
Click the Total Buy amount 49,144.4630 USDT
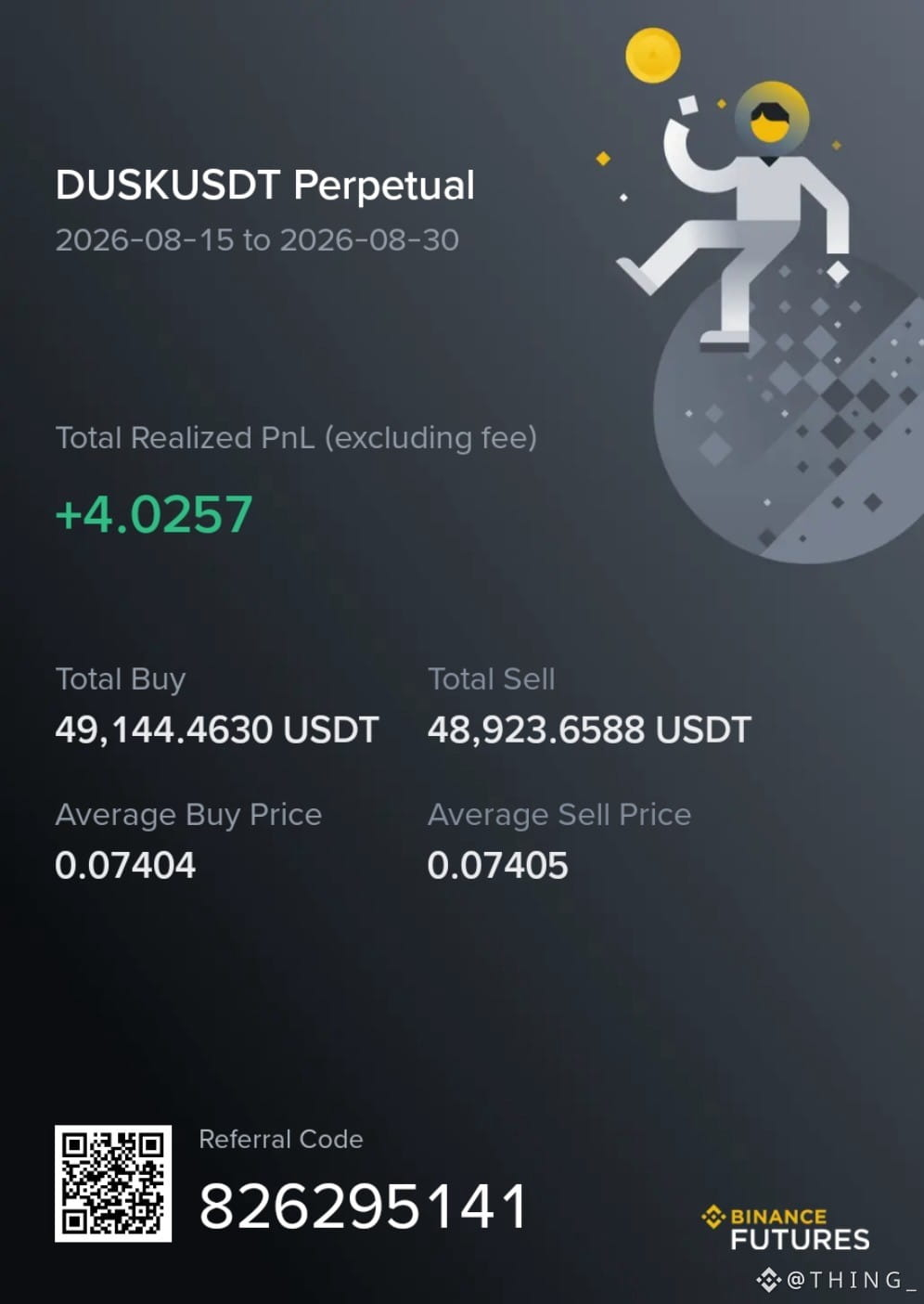pos(217,729)
